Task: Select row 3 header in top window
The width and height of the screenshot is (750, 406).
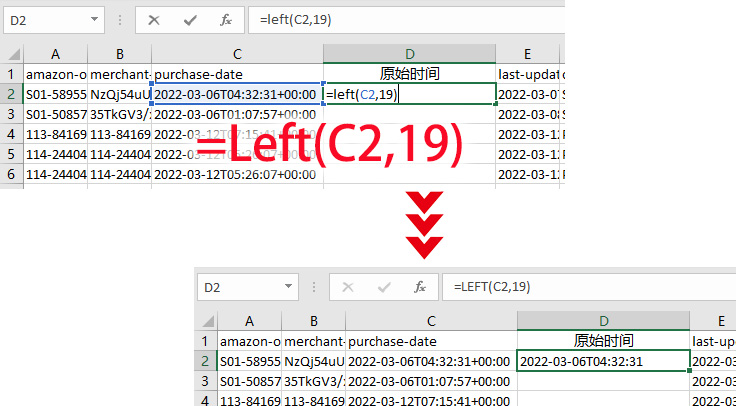Action: [x=11, y=114]
